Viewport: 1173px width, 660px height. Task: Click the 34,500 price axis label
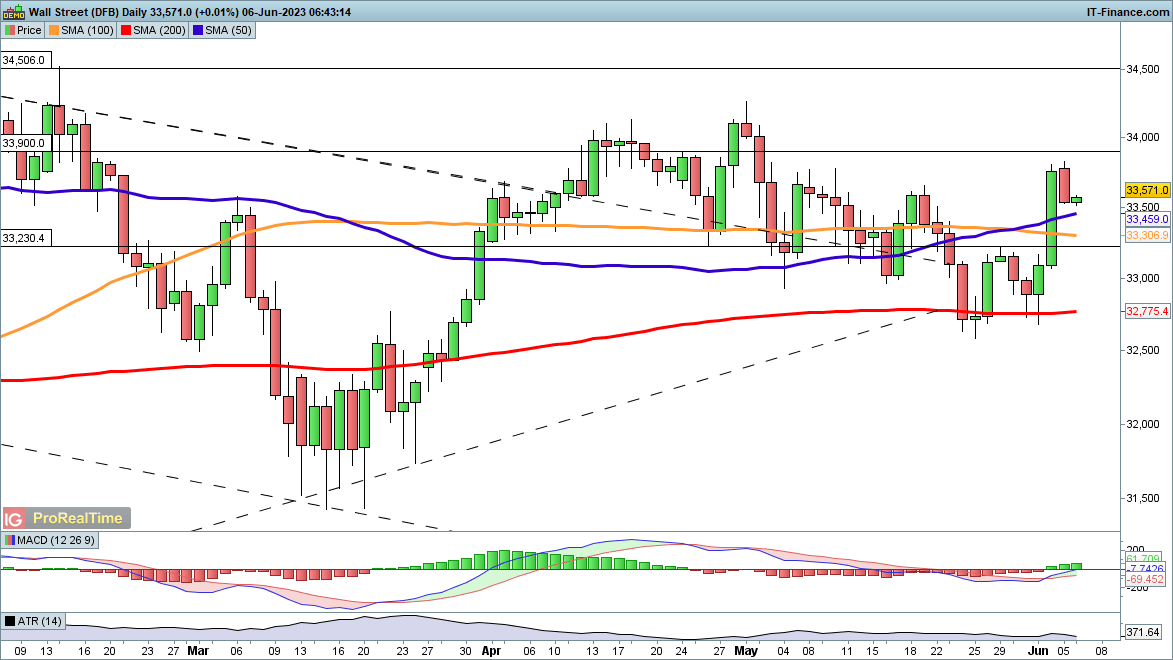click(1143, 70)
